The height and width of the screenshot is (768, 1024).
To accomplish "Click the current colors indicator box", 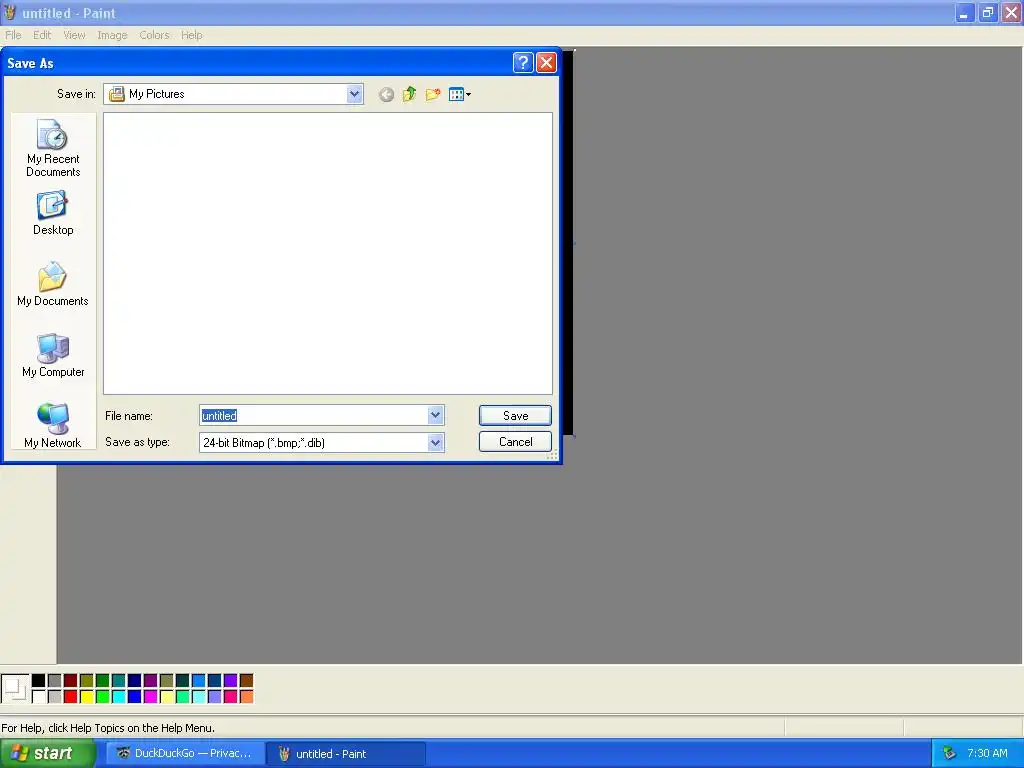I will coord(15,688).
